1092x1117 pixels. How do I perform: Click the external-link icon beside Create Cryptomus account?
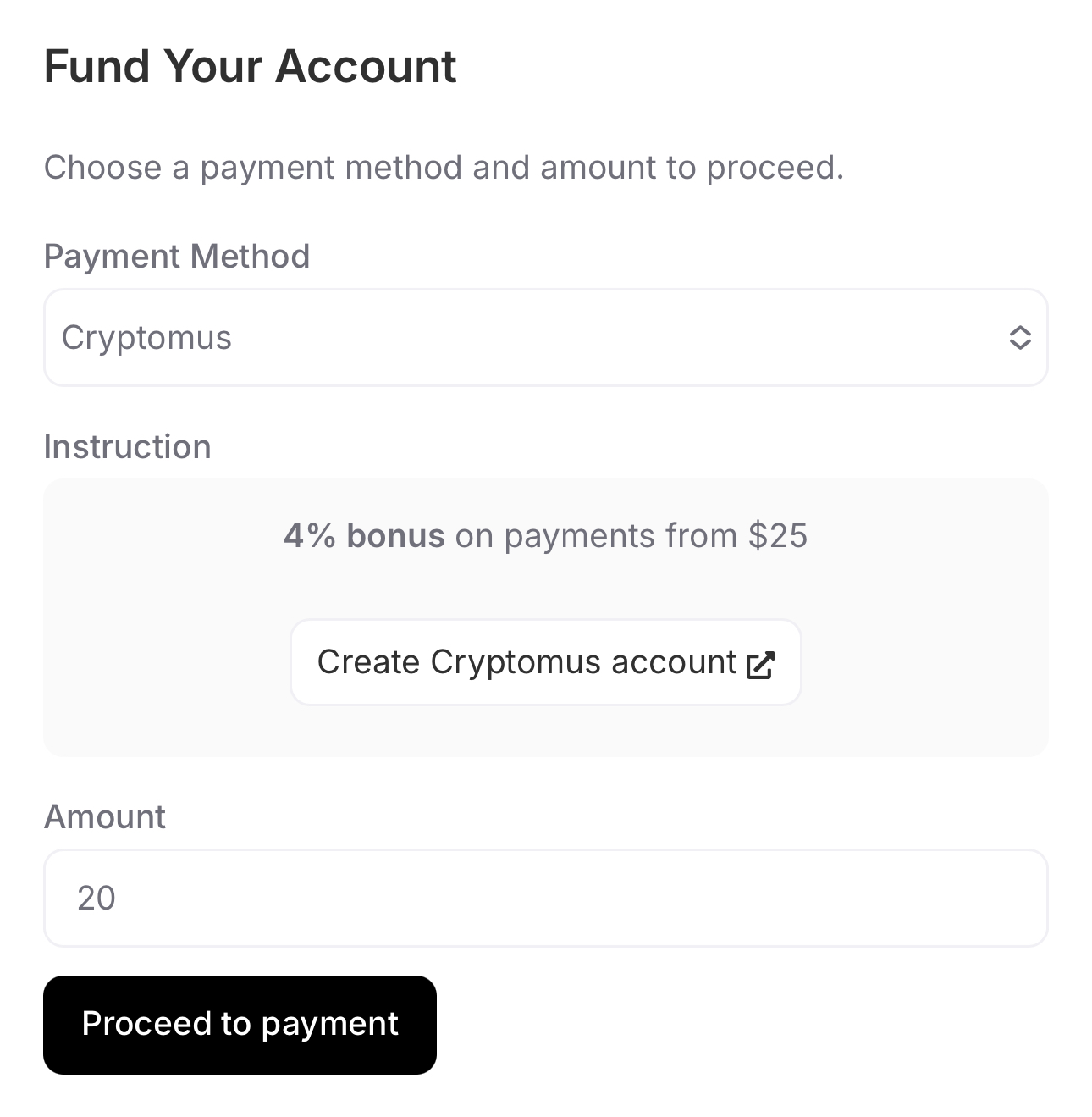(x=760, y=664)
